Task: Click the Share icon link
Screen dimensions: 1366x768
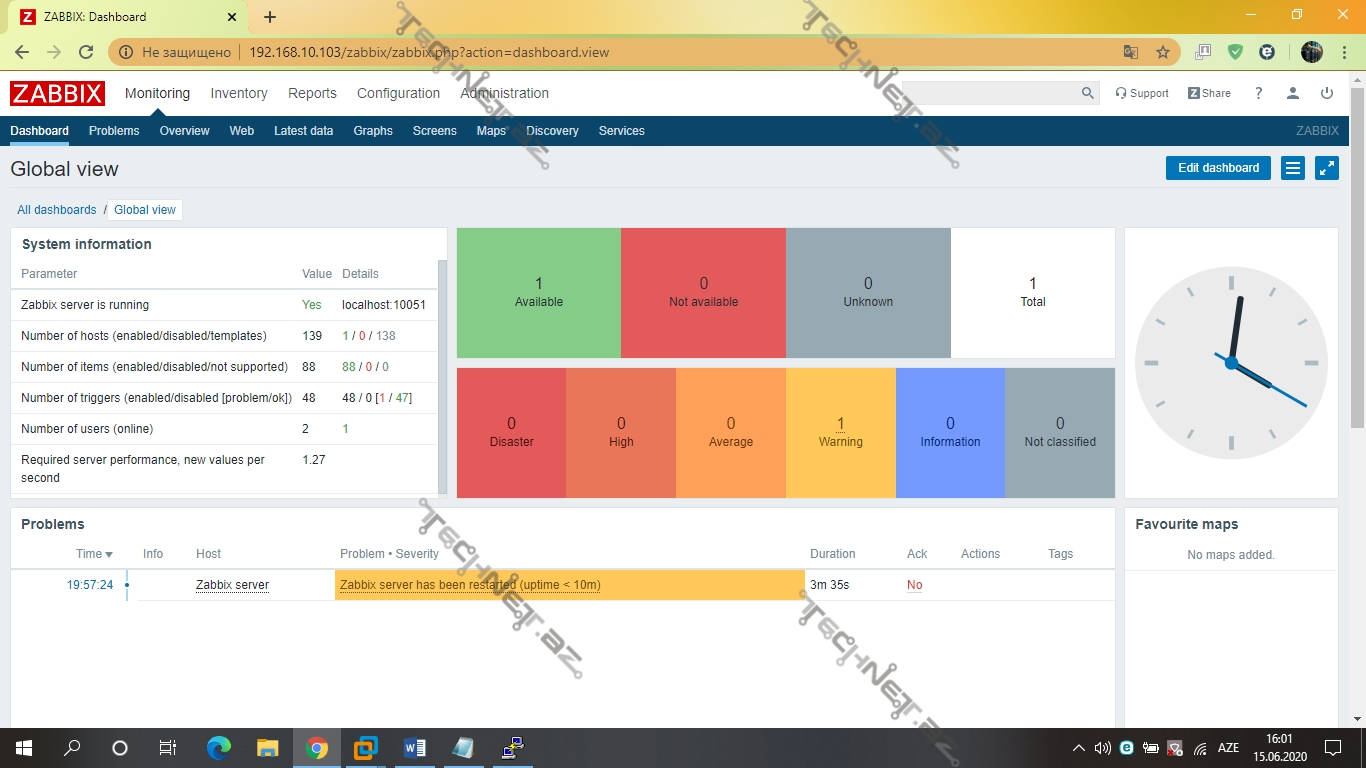Action: tap(1209, 93)
